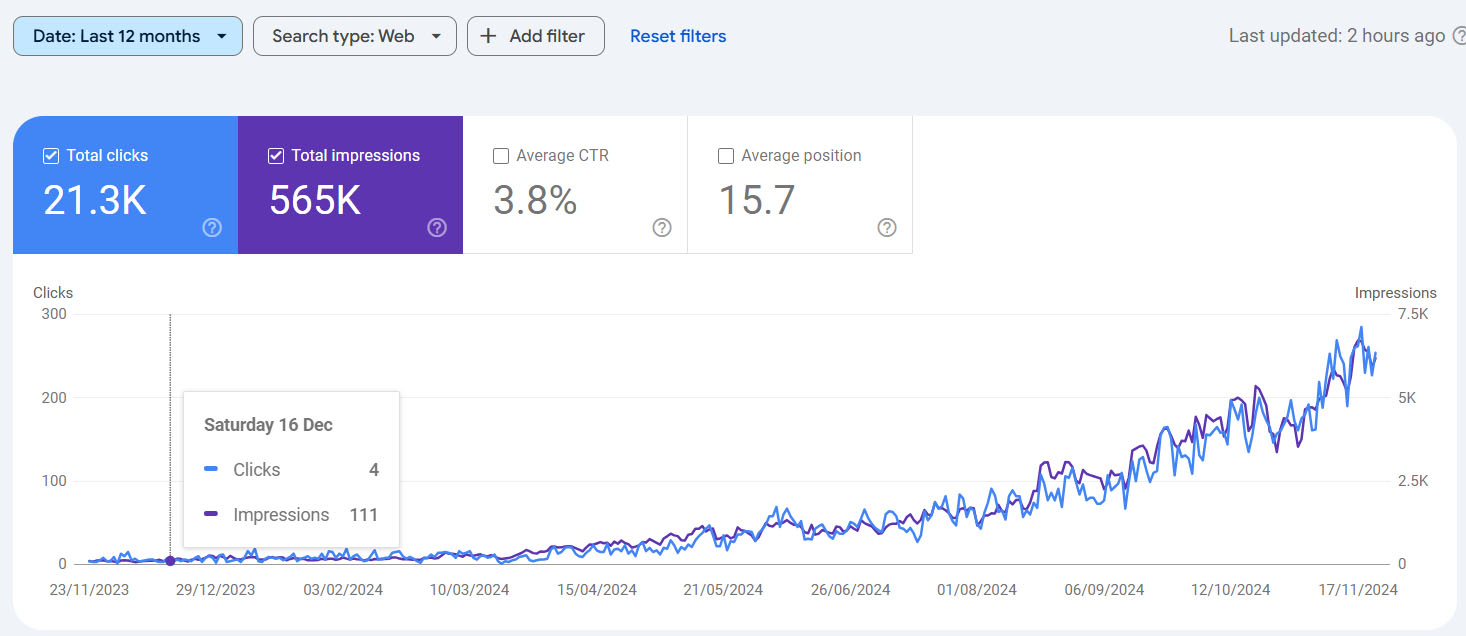This screenshot has width=1466, height=636.
Task: Select the Average position 15.7 metric card
Action: coord(800,185)
